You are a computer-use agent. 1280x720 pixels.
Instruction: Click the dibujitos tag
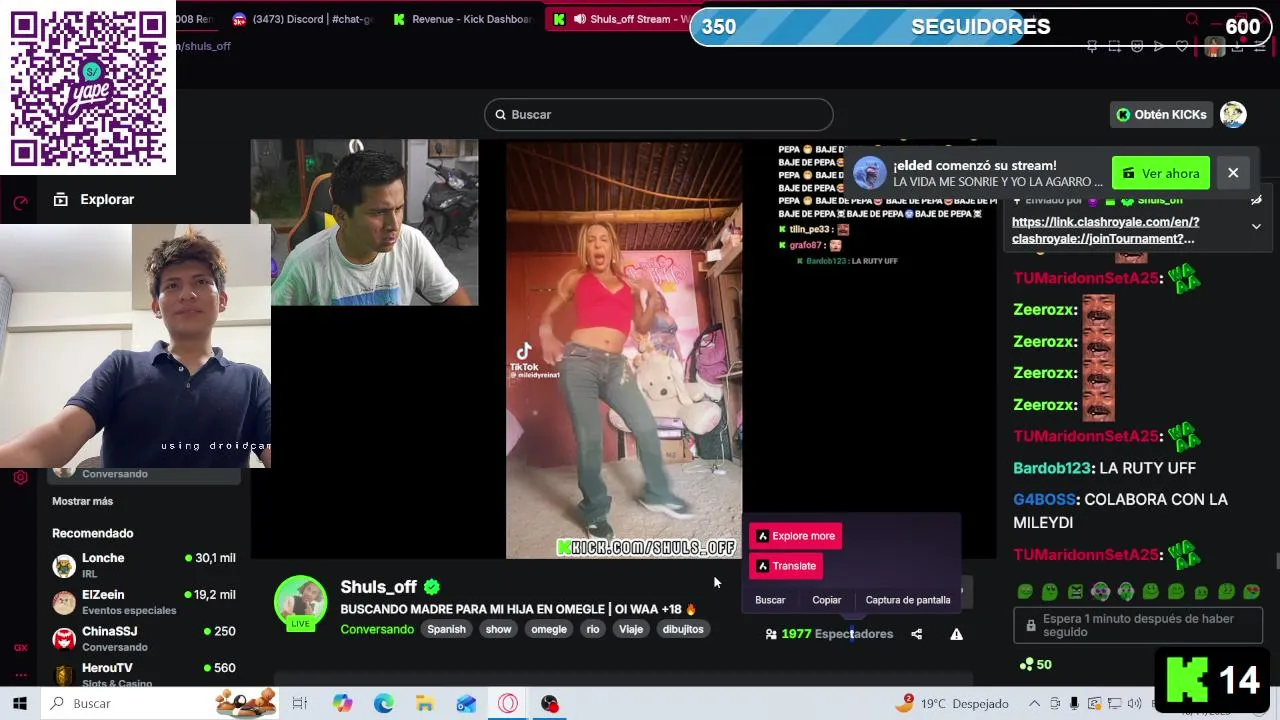[683, 629]
